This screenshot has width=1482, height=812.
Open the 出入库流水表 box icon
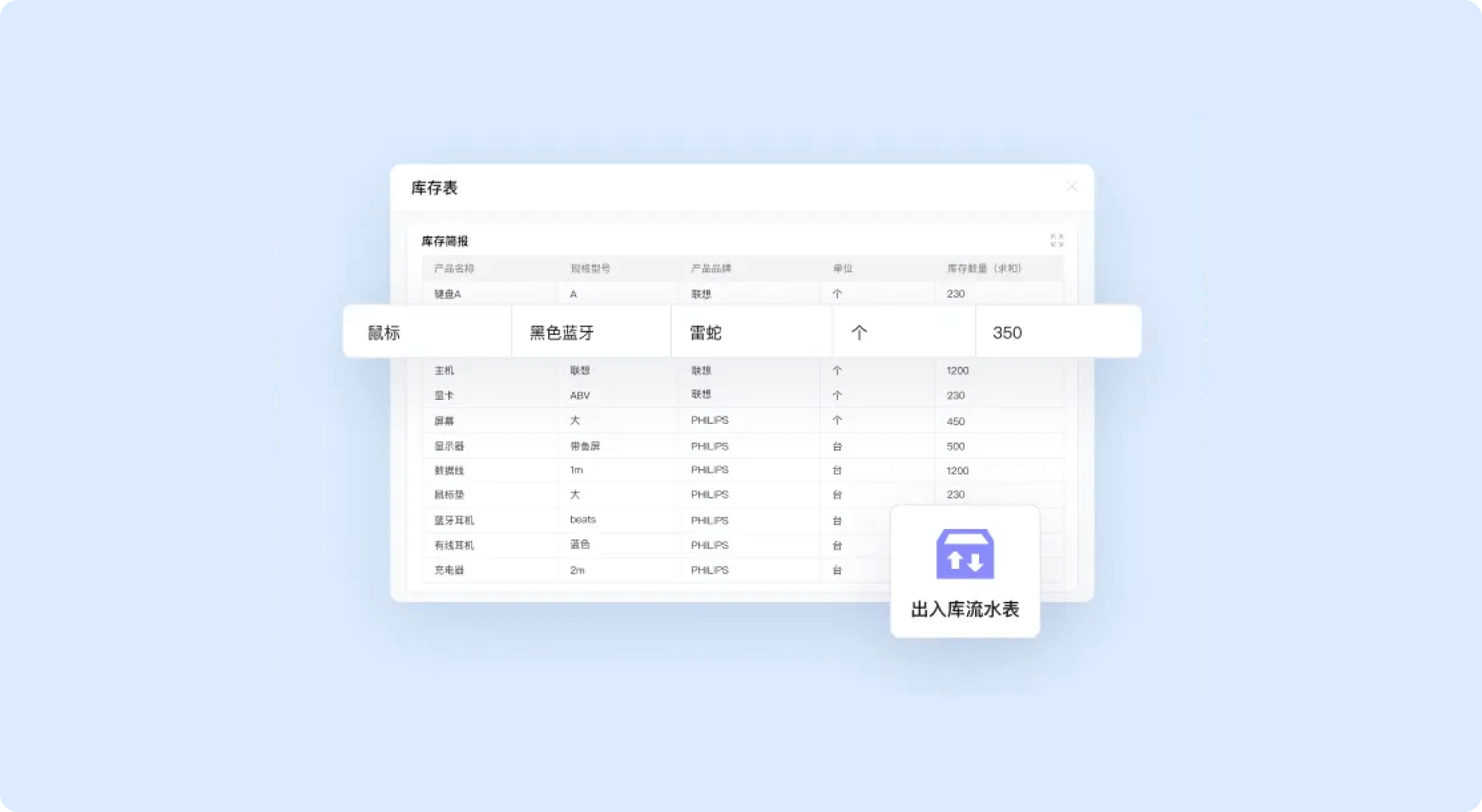(x=965, y=554)
